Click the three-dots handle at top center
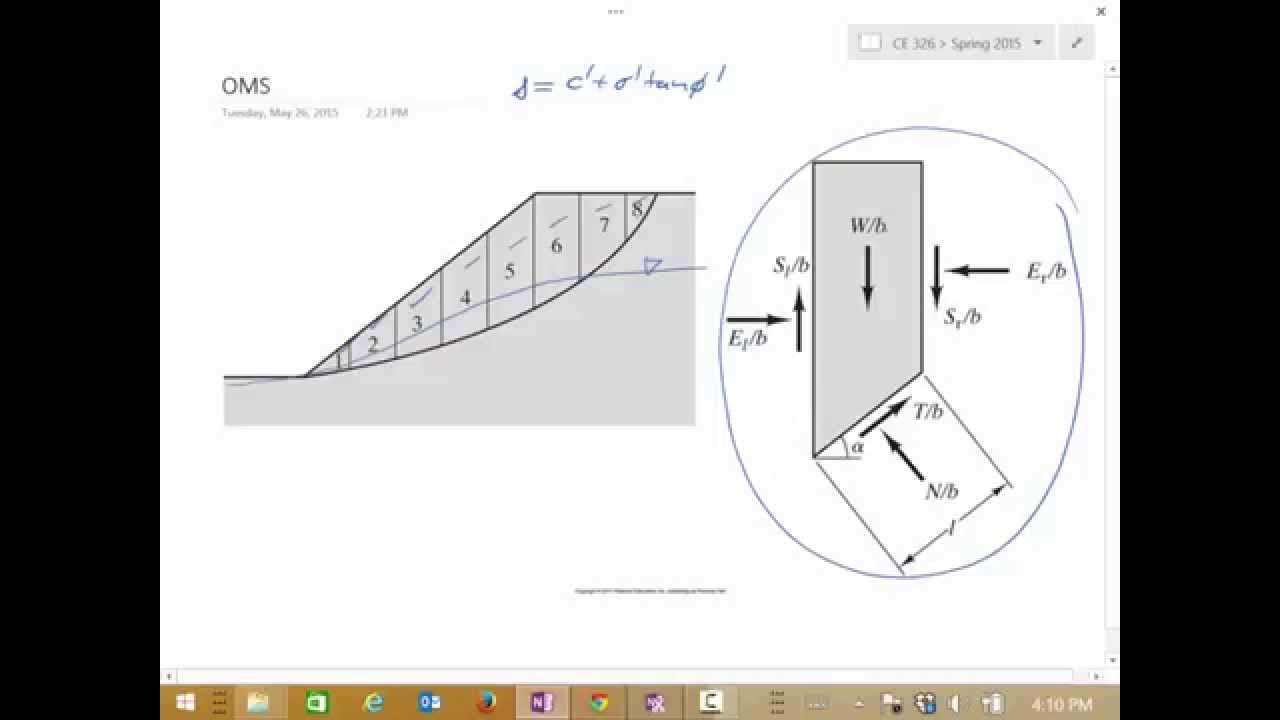 [x=616, y=12]
